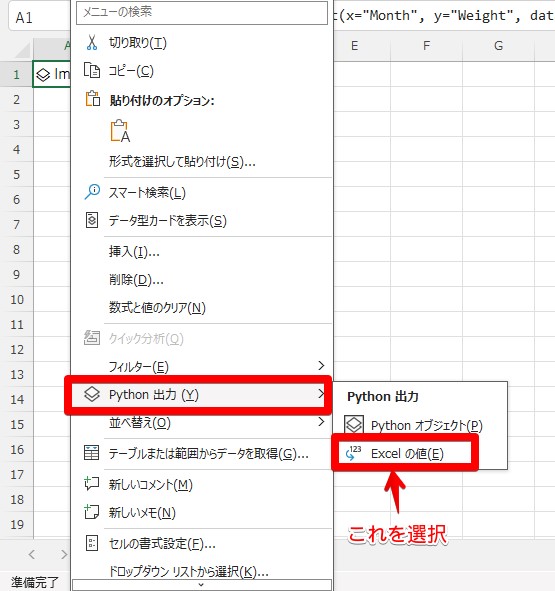Image resolution: width=555 pixels, height=591 pixels.
Task: Select 数式と値のクリア menu entry
Action: [x=157, y=308]
